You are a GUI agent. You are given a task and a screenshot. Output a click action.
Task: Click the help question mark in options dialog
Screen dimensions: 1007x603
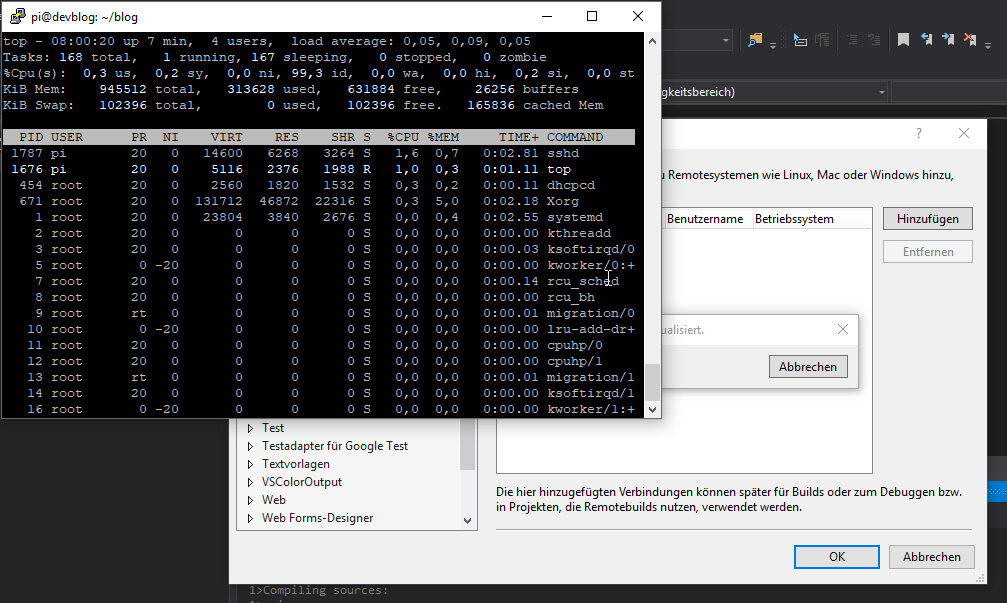pos(919,134)
